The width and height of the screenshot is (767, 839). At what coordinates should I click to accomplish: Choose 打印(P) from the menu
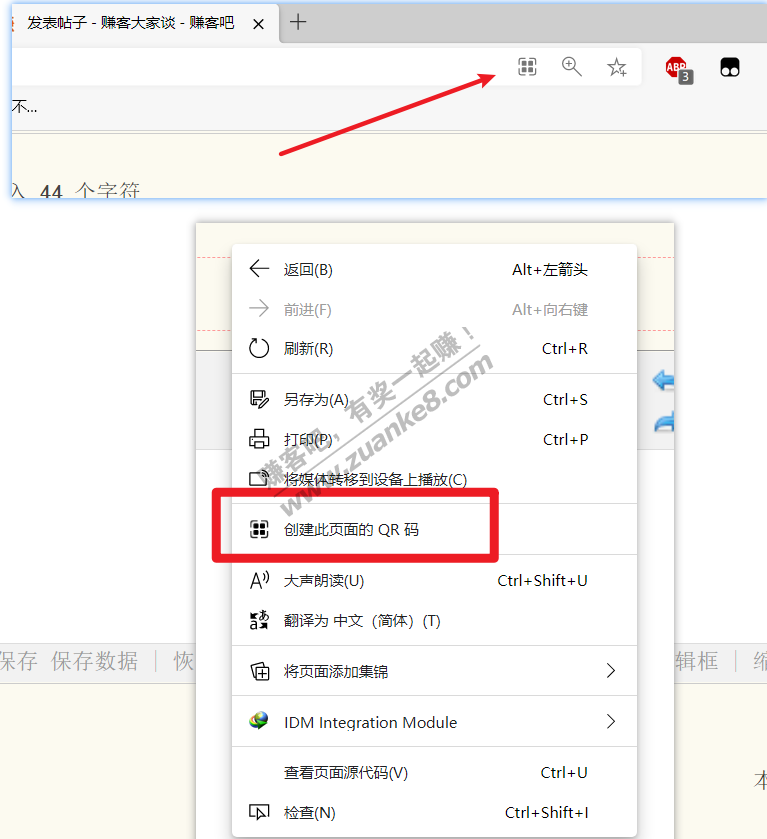click(308, 440)
